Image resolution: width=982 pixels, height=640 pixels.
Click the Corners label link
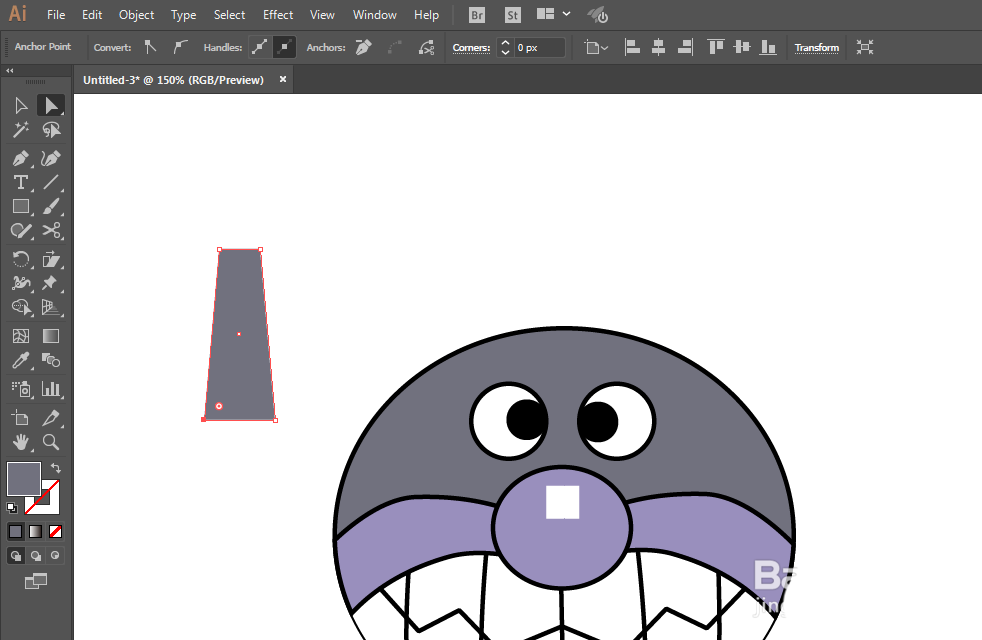(471, 48)
